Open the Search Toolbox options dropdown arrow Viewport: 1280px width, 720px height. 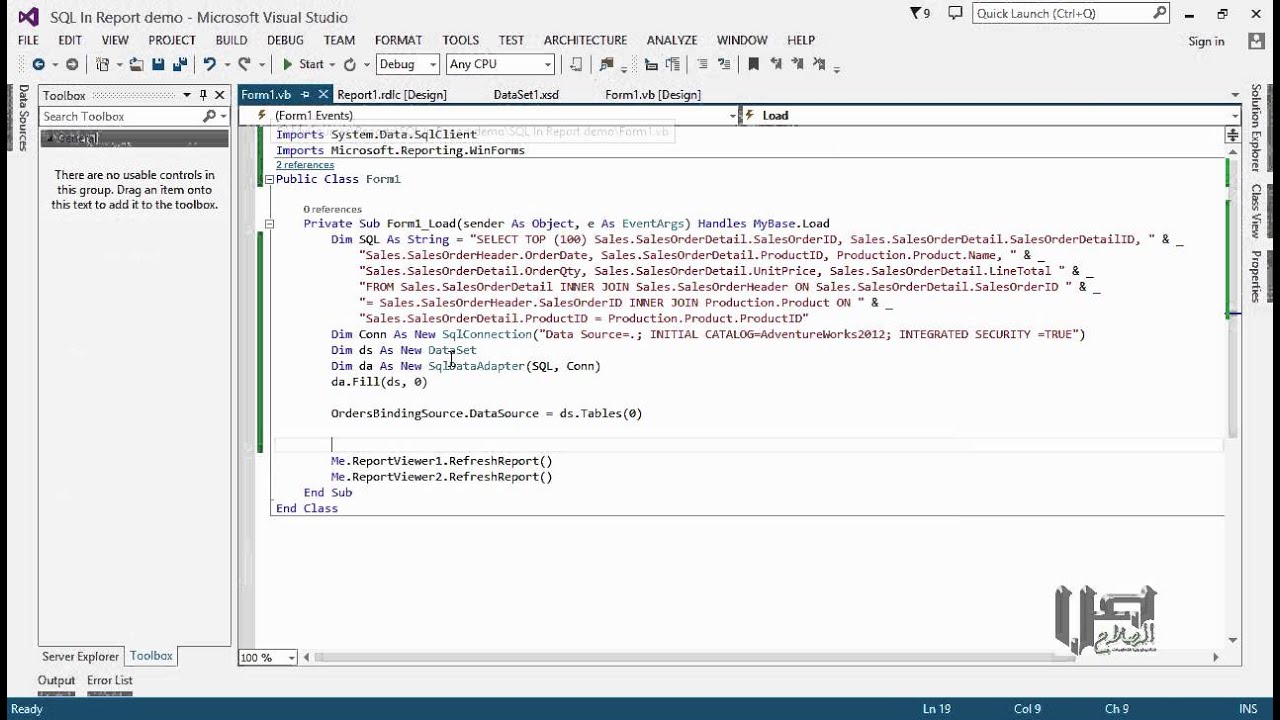[x=223, y=116]
